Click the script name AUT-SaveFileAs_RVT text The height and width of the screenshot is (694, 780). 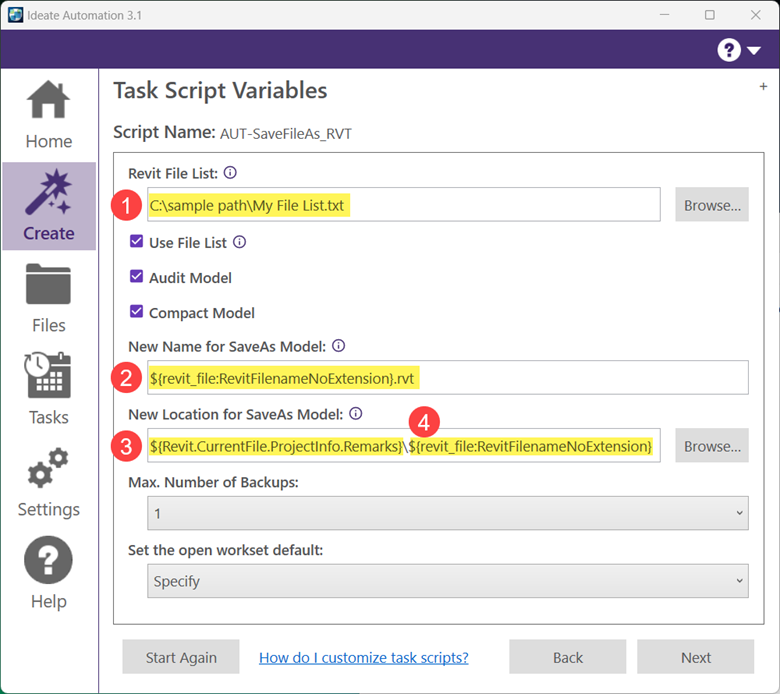(x=286, y=134)
